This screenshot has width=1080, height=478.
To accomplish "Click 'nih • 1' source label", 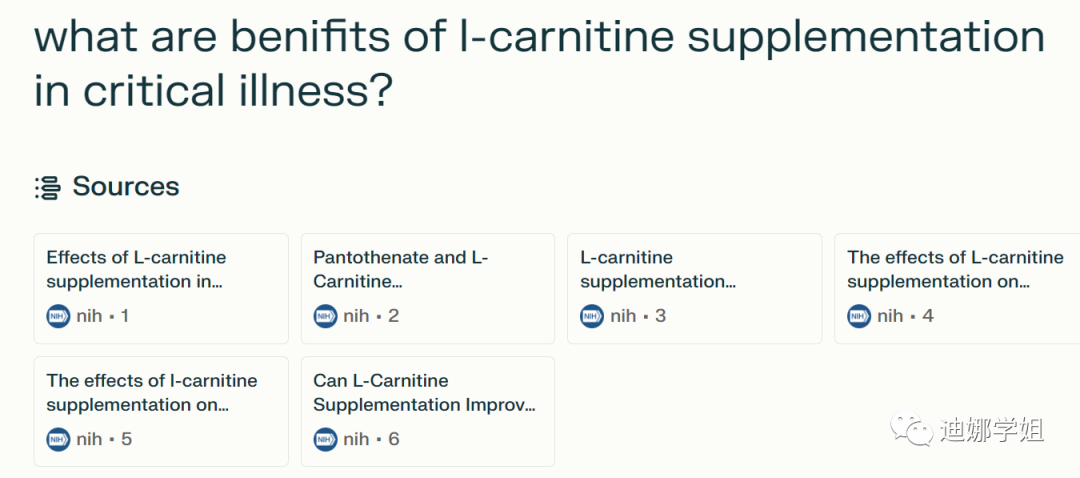I will [x=103, y=316].
